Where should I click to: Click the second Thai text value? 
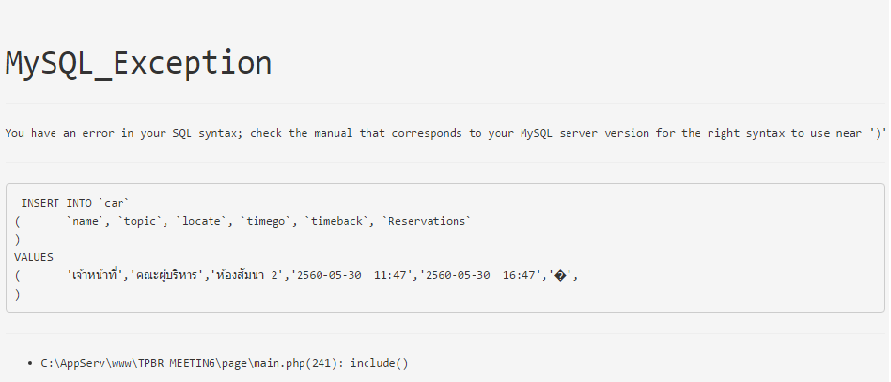168,276
